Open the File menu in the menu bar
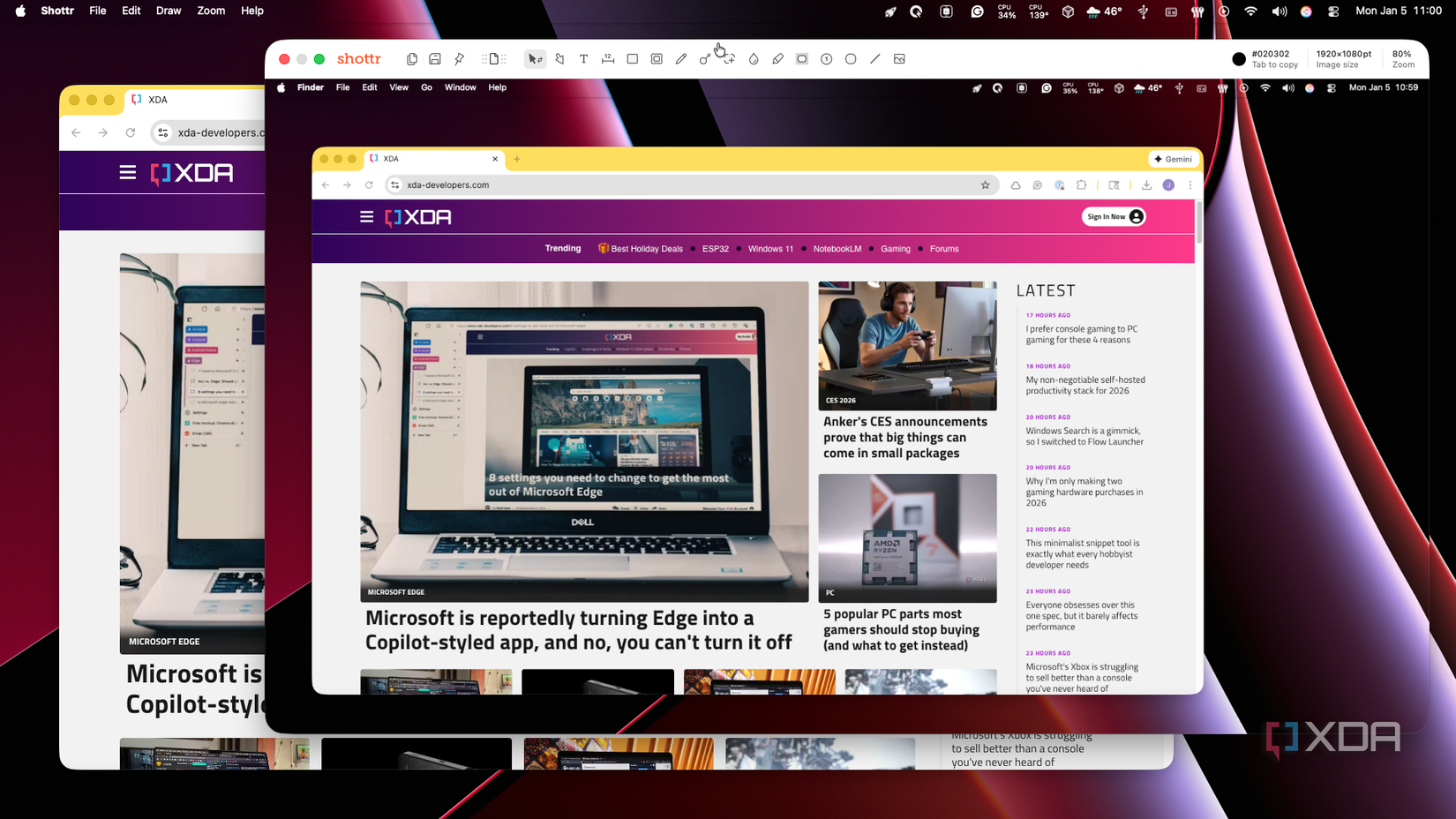The width and height of the screenshot is (1456, 819). 98,11
